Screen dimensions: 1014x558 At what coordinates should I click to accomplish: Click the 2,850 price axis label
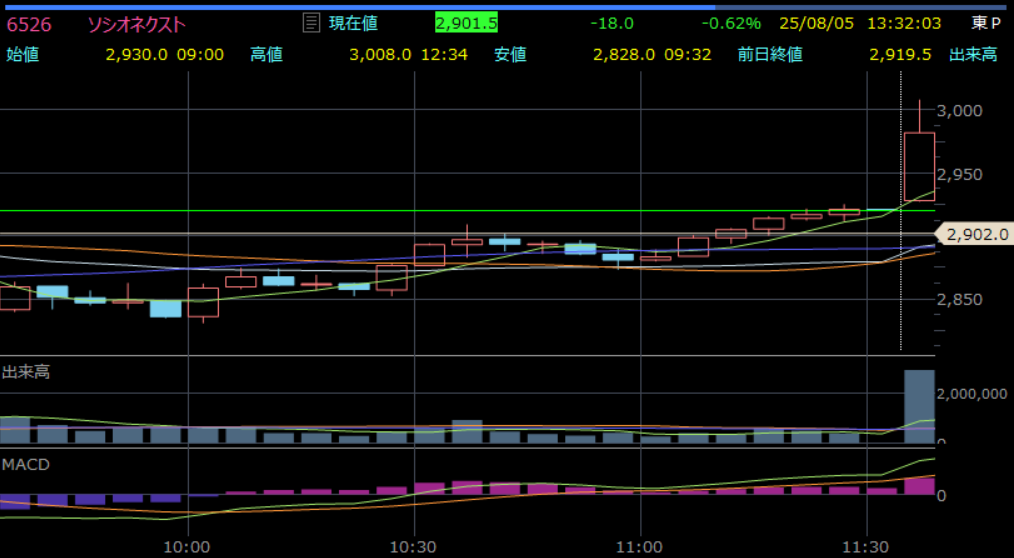pyautogui.click(x=960, y=299)
